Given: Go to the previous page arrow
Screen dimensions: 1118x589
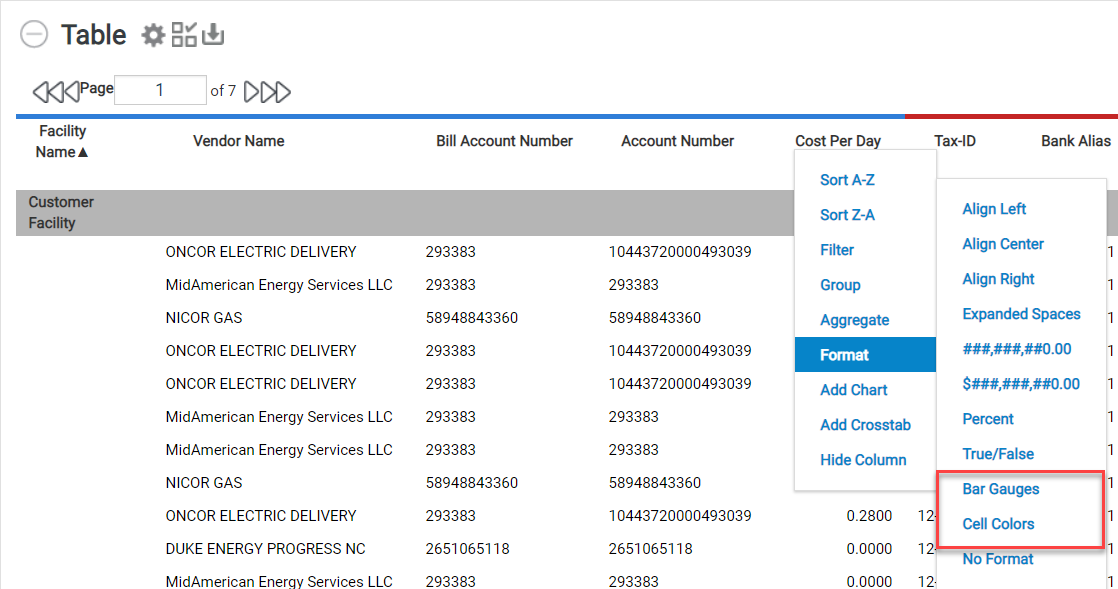Looking at the screenshot, I should [x=71, y=91].
